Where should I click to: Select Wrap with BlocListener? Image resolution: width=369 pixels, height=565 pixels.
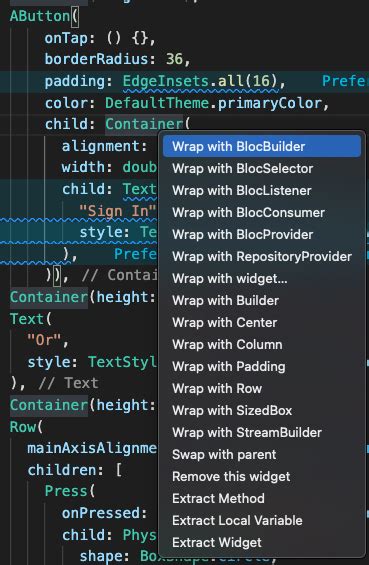click(262, 190)
